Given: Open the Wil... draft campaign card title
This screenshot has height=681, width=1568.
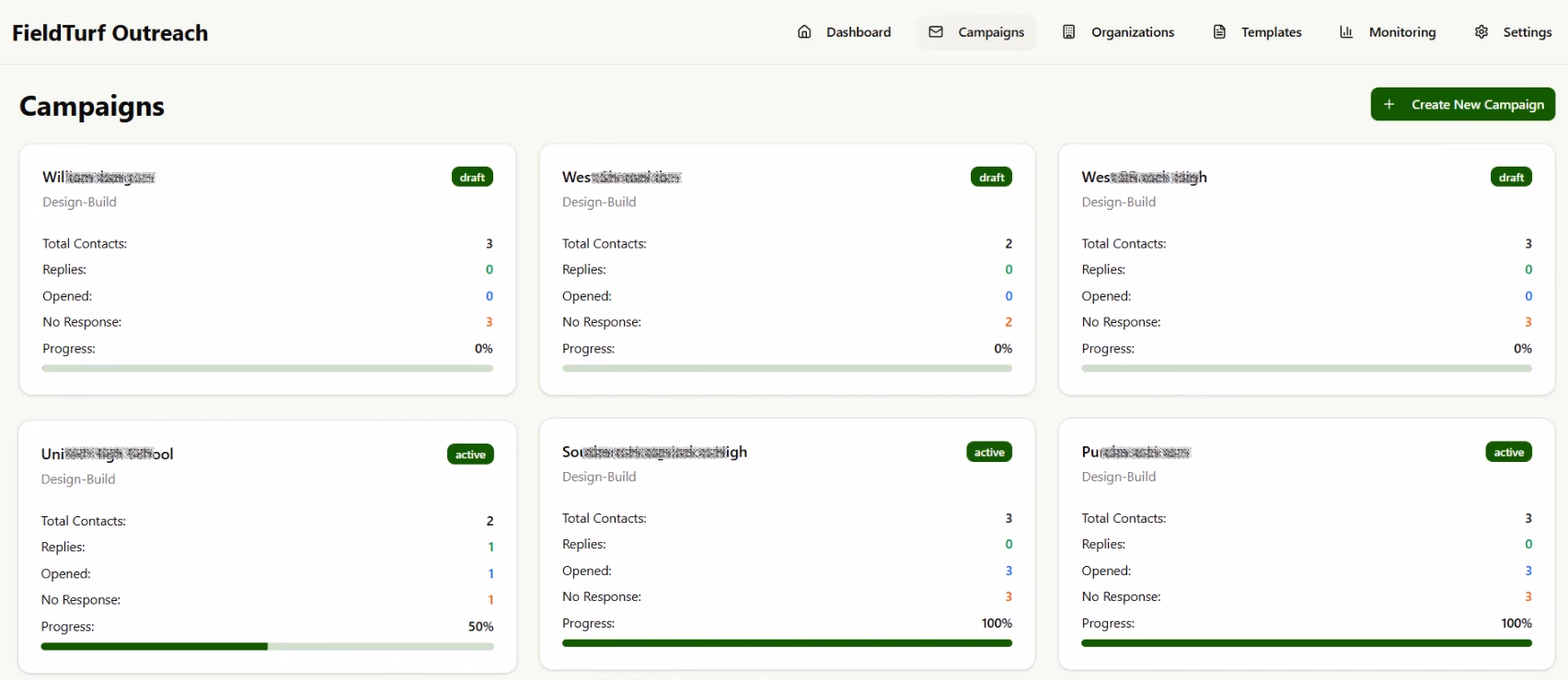Looking at the screenshot, I should tap(98, 177).
